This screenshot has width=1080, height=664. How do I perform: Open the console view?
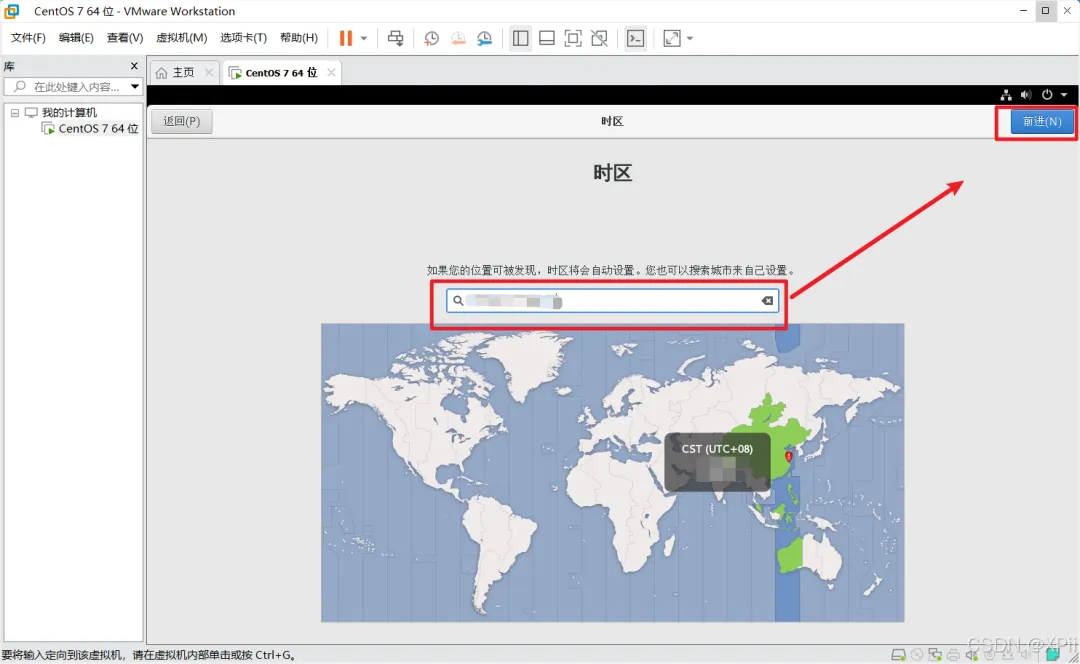[636, 39]
